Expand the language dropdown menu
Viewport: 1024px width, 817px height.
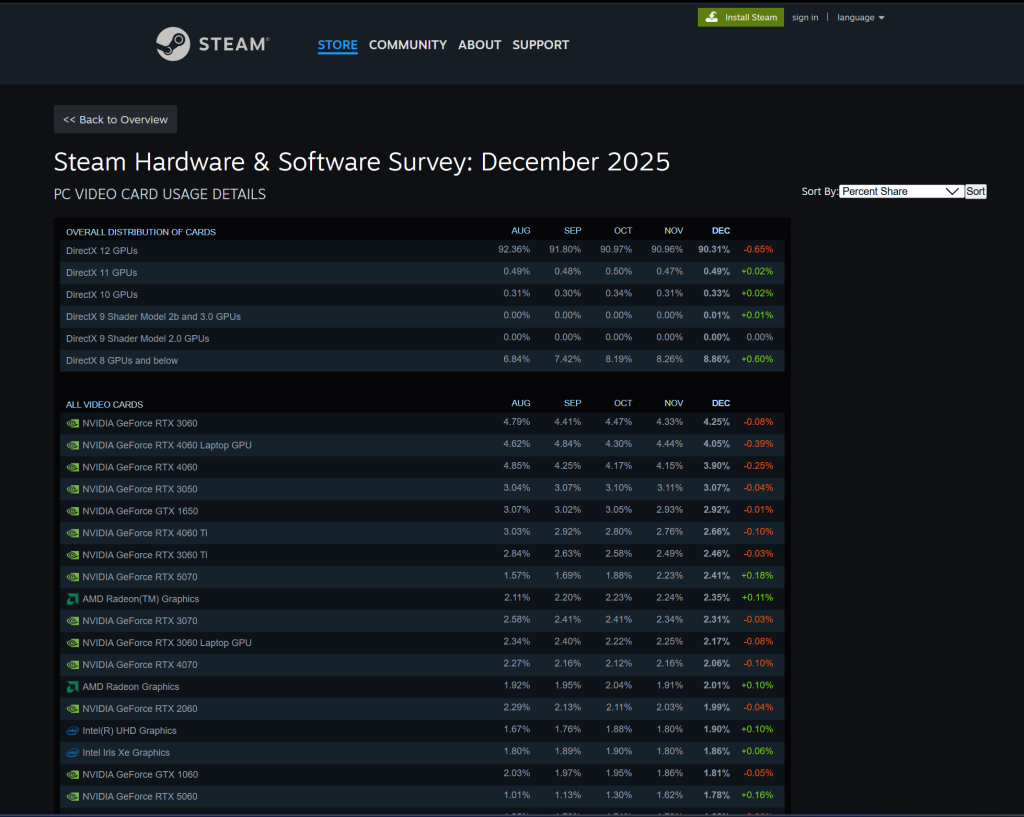point(860,17)
